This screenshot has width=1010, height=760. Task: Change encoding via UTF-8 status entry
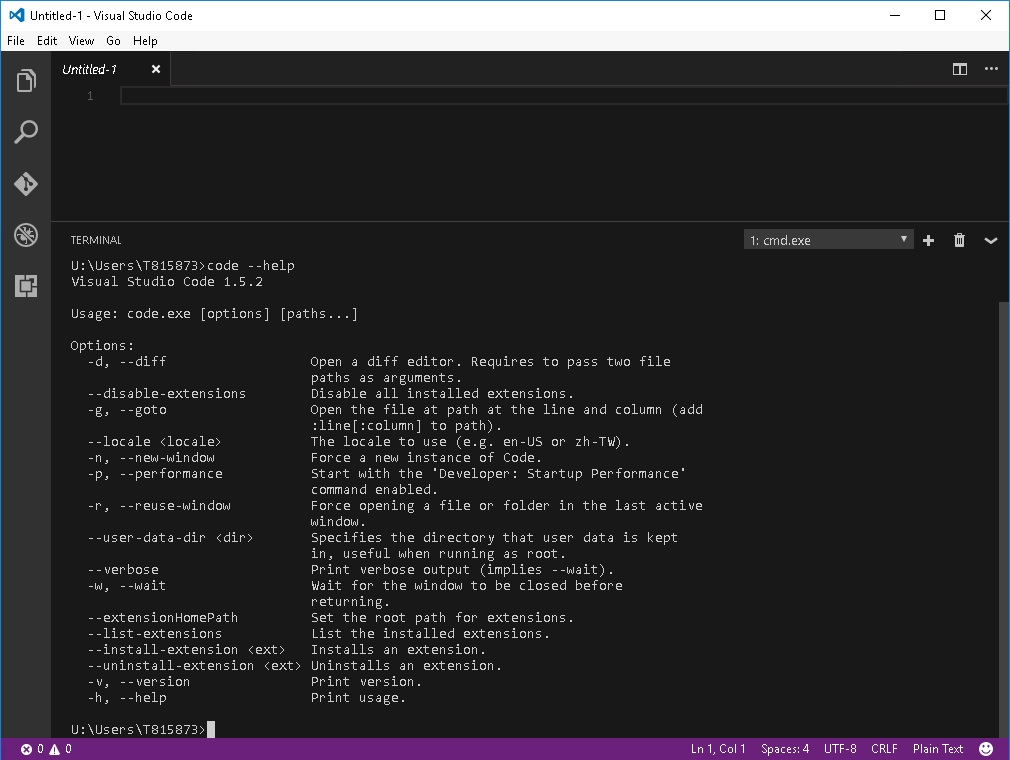840,748
